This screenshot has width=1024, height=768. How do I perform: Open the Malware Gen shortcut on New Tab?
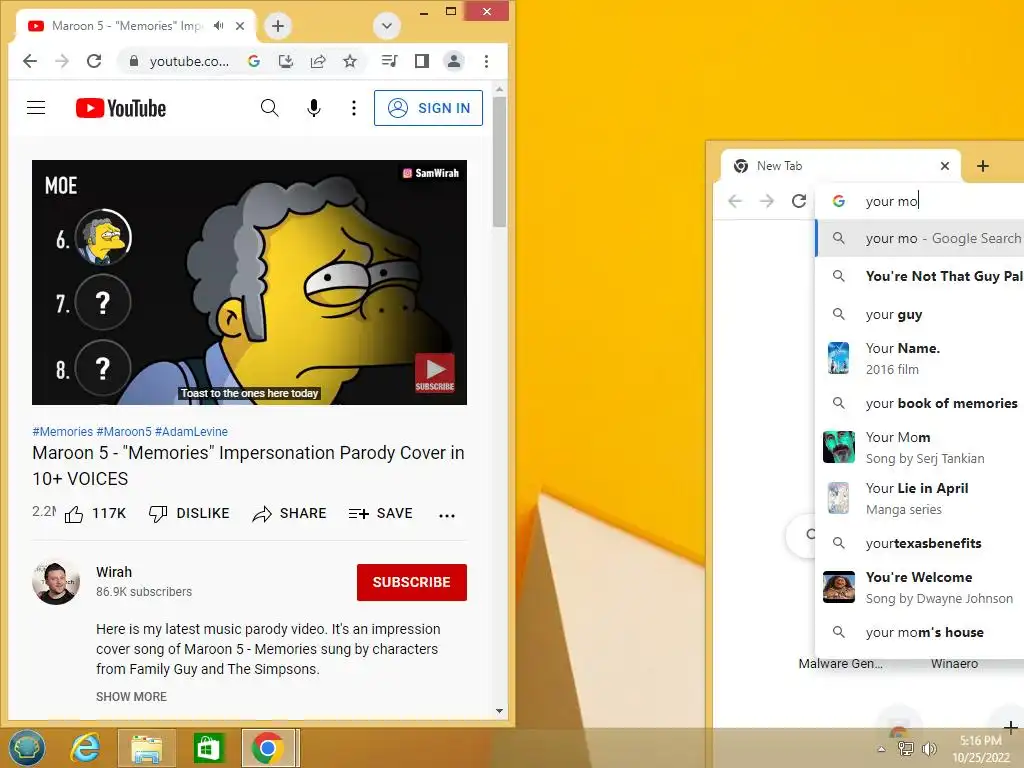pyautogui.click(x=840, y=664)
